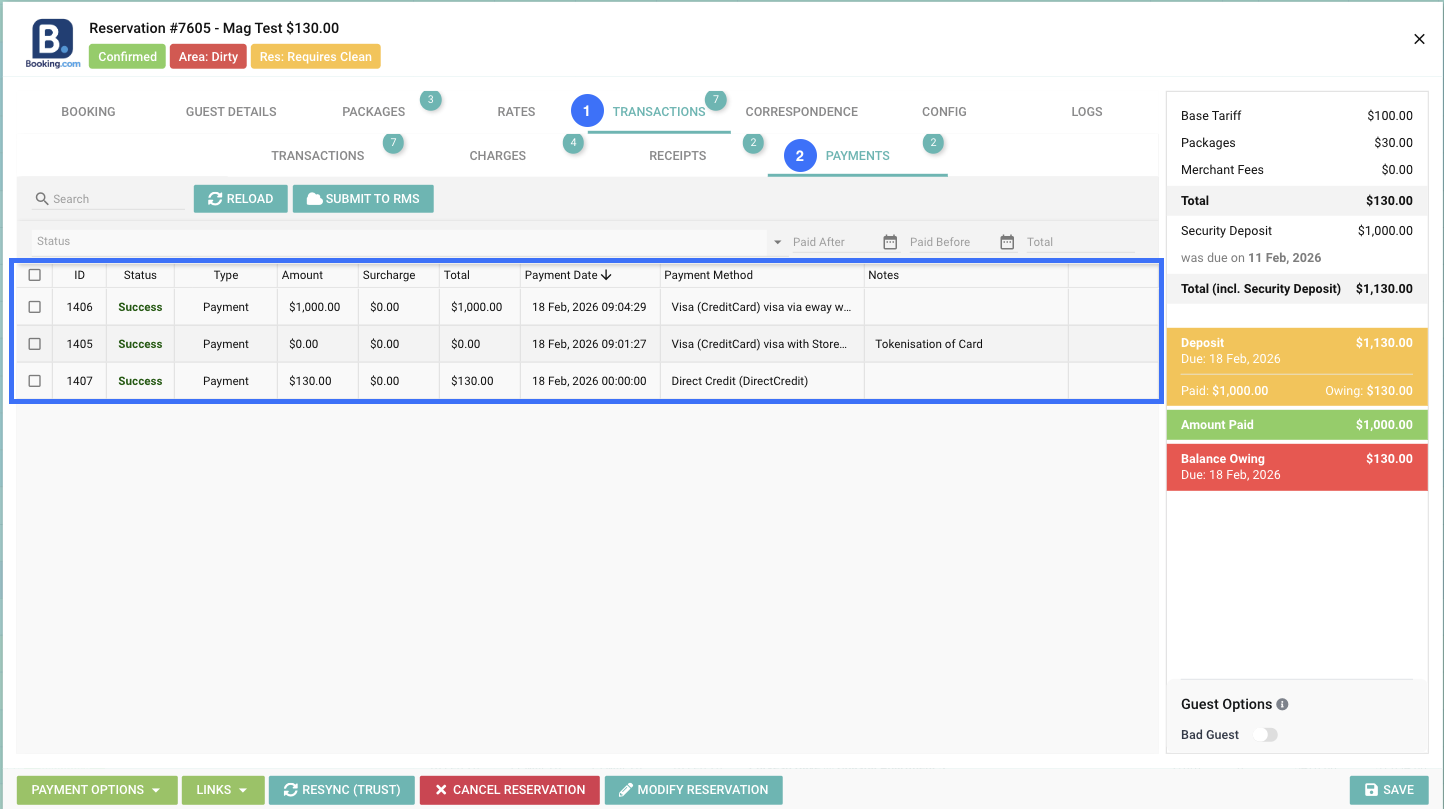1444x809 pixels.
Task: Click the Booking.com logo icon
Action: (53, 44)
